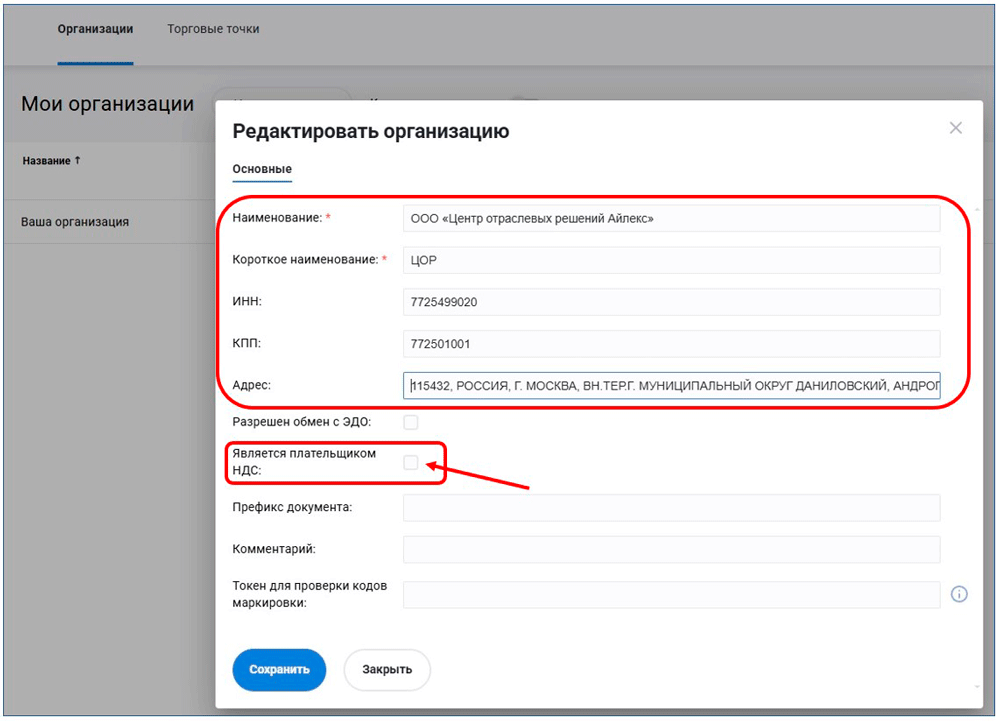Click the Закрыть button
The height and width of the screenshot is (721, 1000).
click(387, 669)
